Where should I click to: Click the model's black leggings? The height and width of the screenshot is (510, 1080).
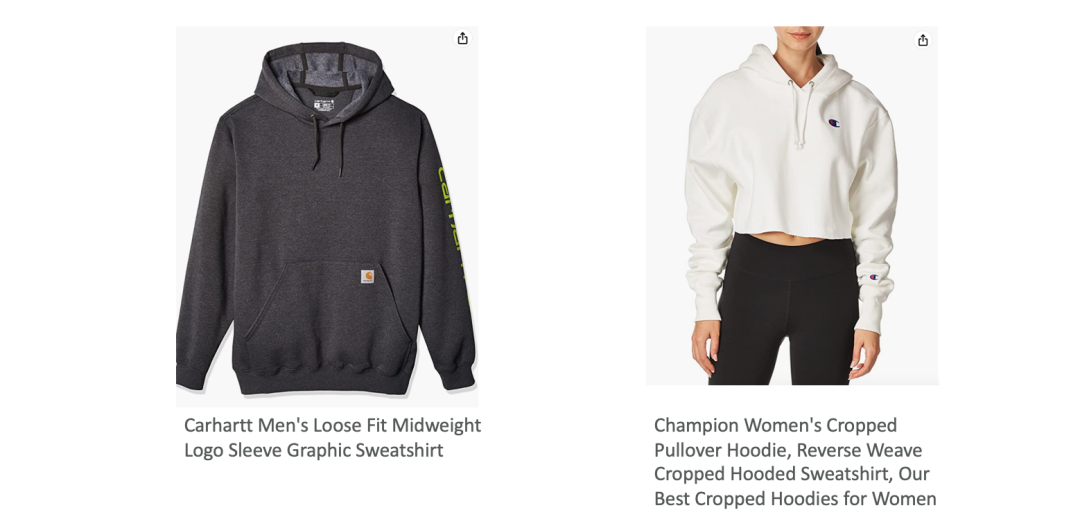click(785, 310)
